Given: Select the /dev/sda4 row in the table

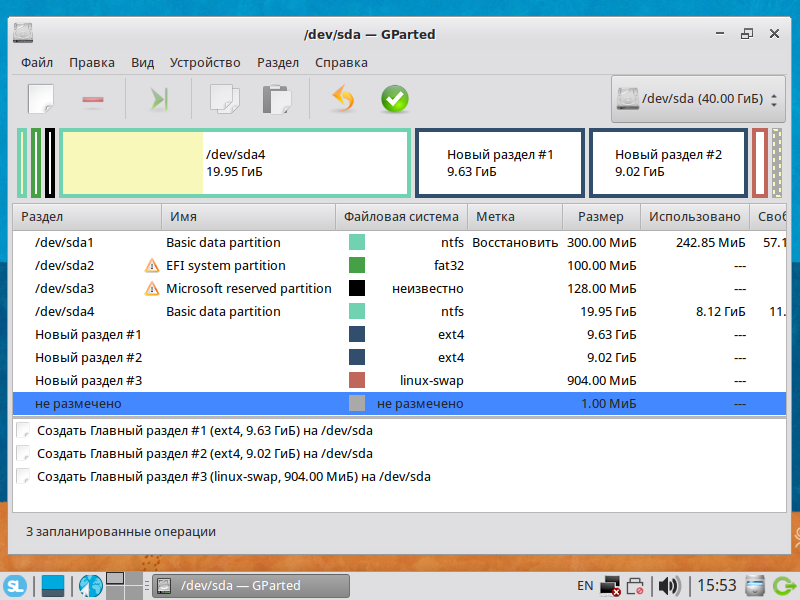Looking at the screenshot, I should click(x=399, y=311).
